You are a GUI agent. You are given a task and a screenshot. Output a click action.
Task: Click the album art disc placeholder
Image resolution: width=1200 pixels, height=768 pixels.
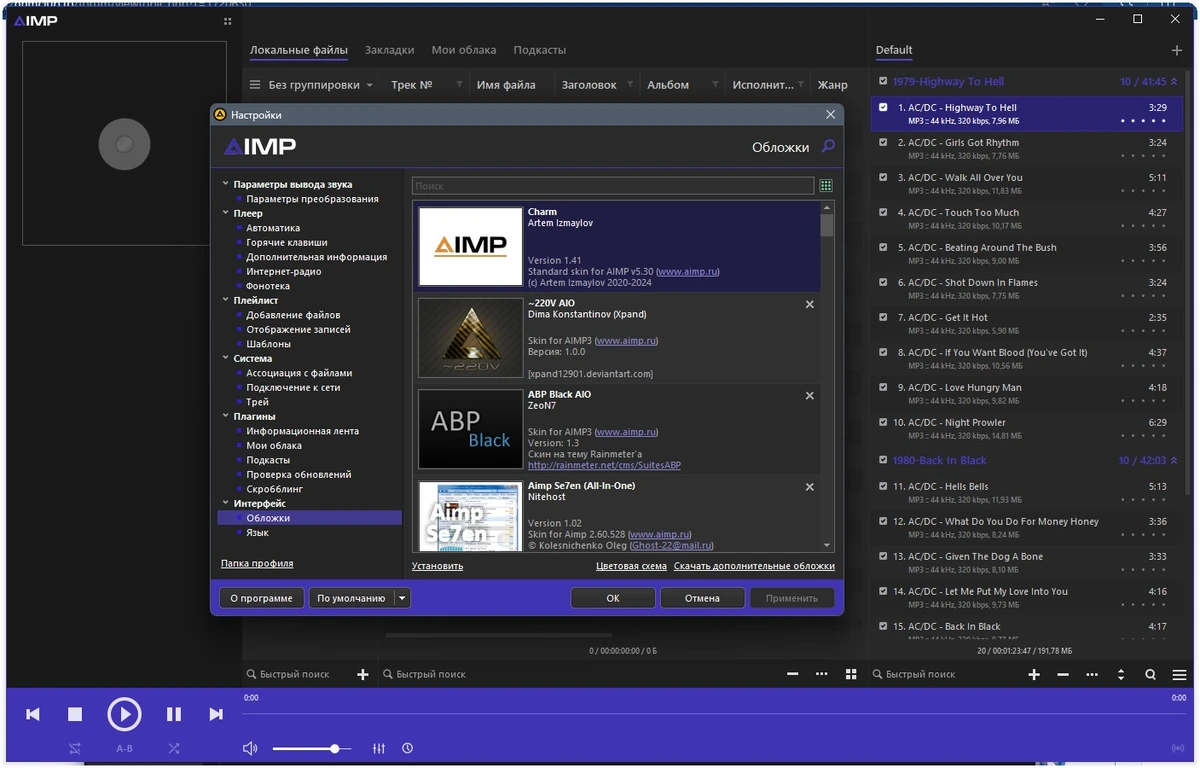[x=124, y=144]
